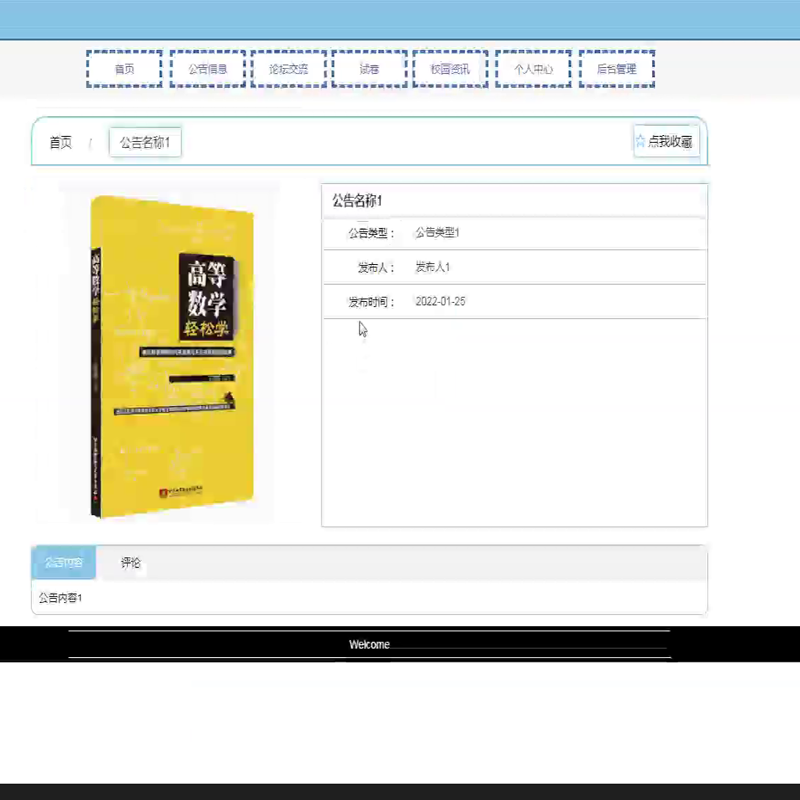Click the 公告名称1 title in details panel
Screen dimensions: 800x800
(x=357, y=201)
